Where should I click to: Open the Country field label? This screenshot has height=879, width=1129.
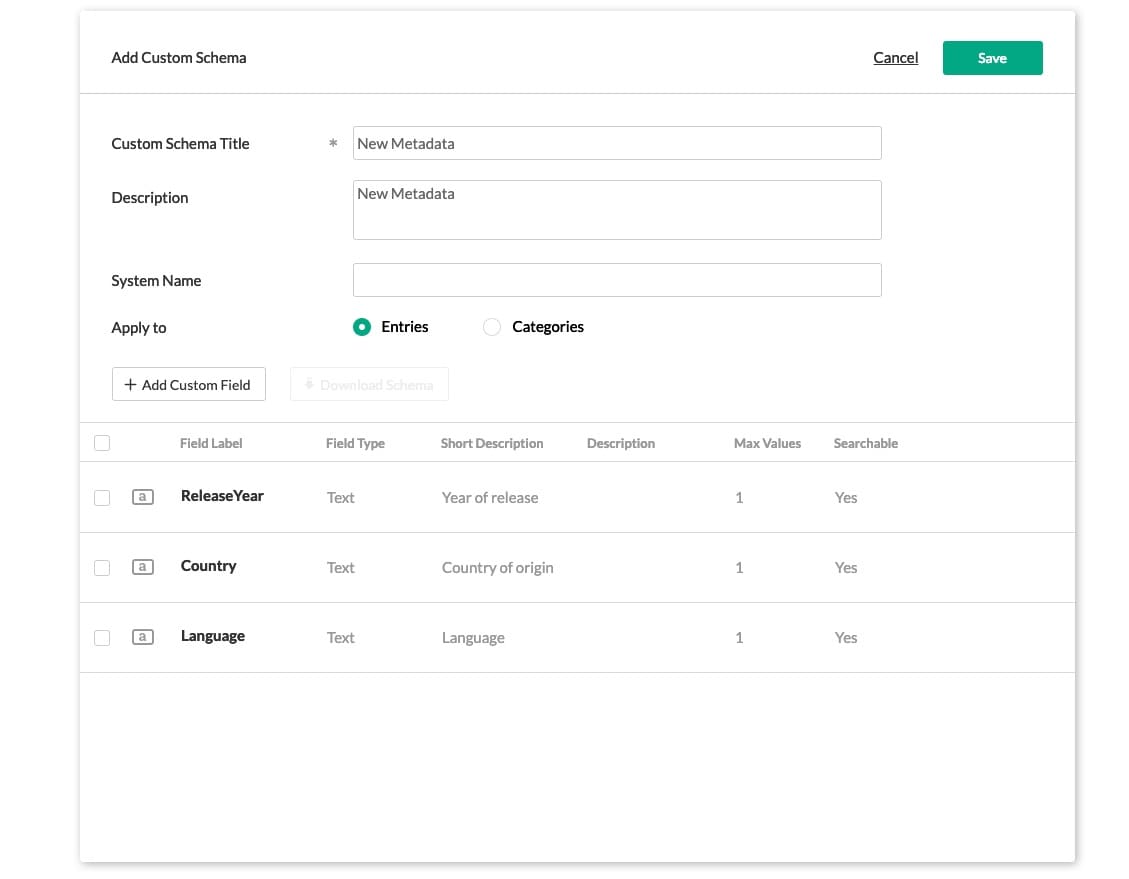208,566
